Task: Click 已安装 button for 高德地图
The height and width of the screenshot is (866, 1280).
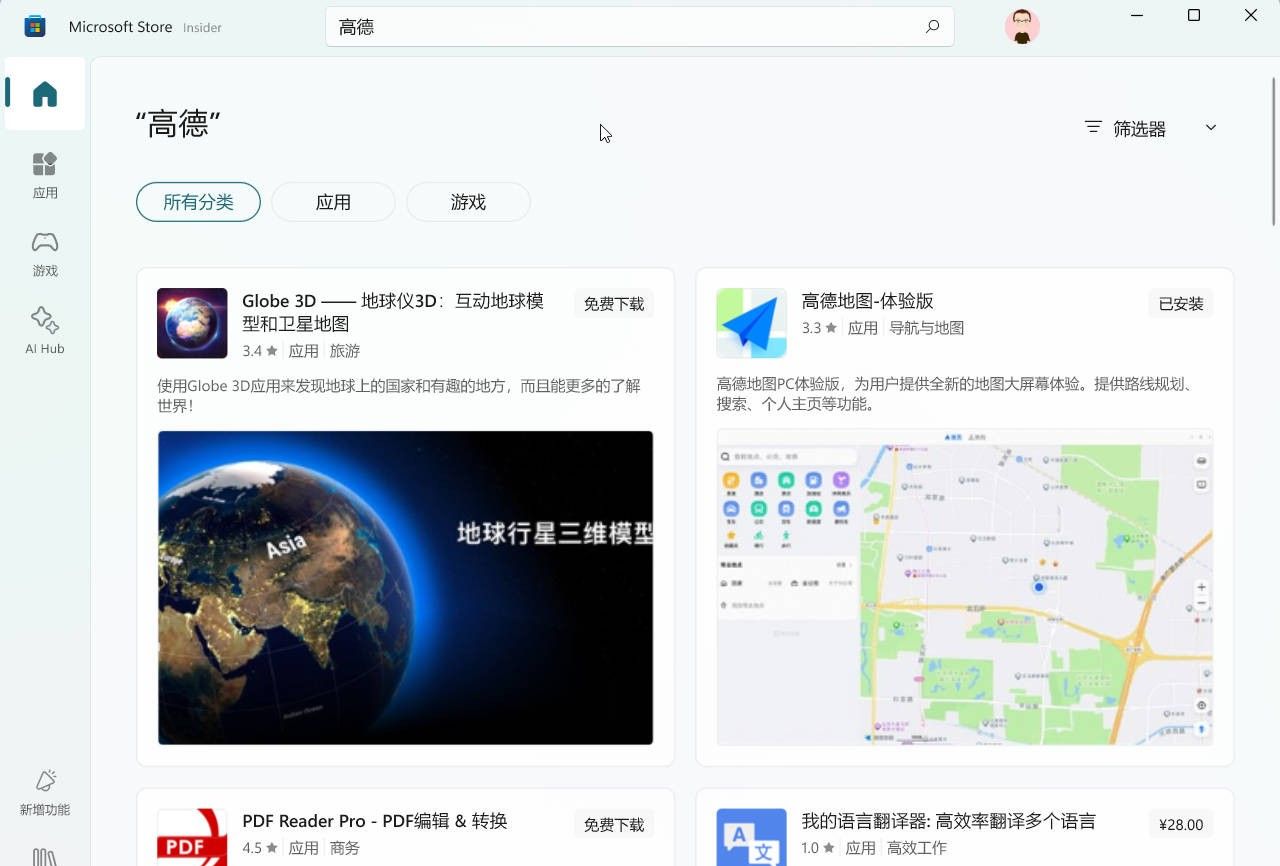Action: click(x=1181, y=304)
